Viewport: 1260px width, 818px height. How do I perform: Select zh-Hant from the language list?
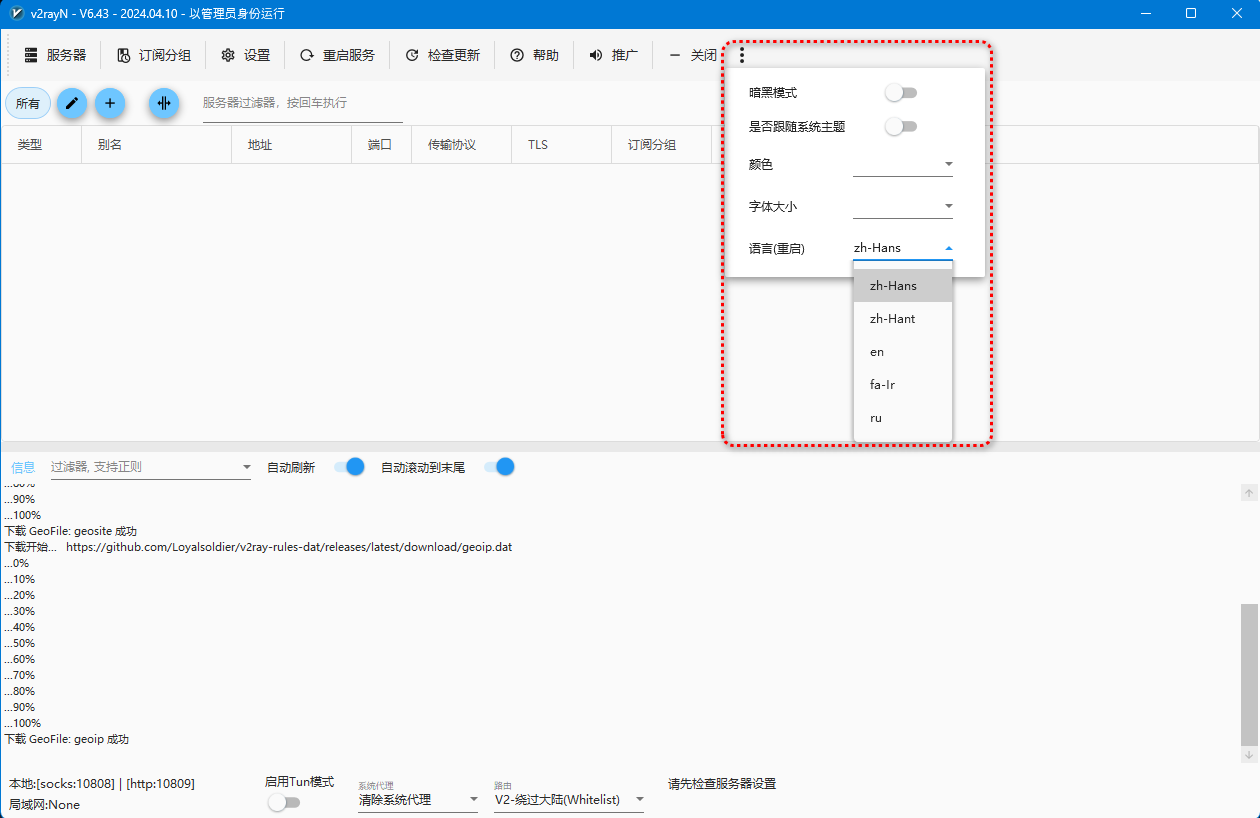pyautogui.click(x=892, y=319)
